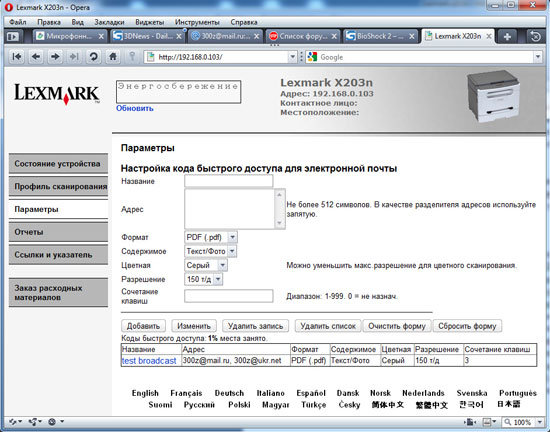
Task: Click the Google search engine icon
Action: 312,57
